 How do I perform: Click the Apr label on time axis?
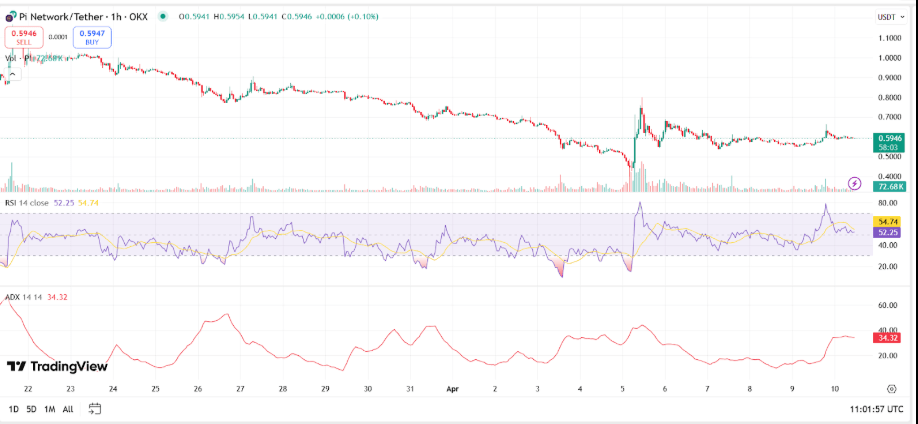pyautogui.click(x=453, y=388)
